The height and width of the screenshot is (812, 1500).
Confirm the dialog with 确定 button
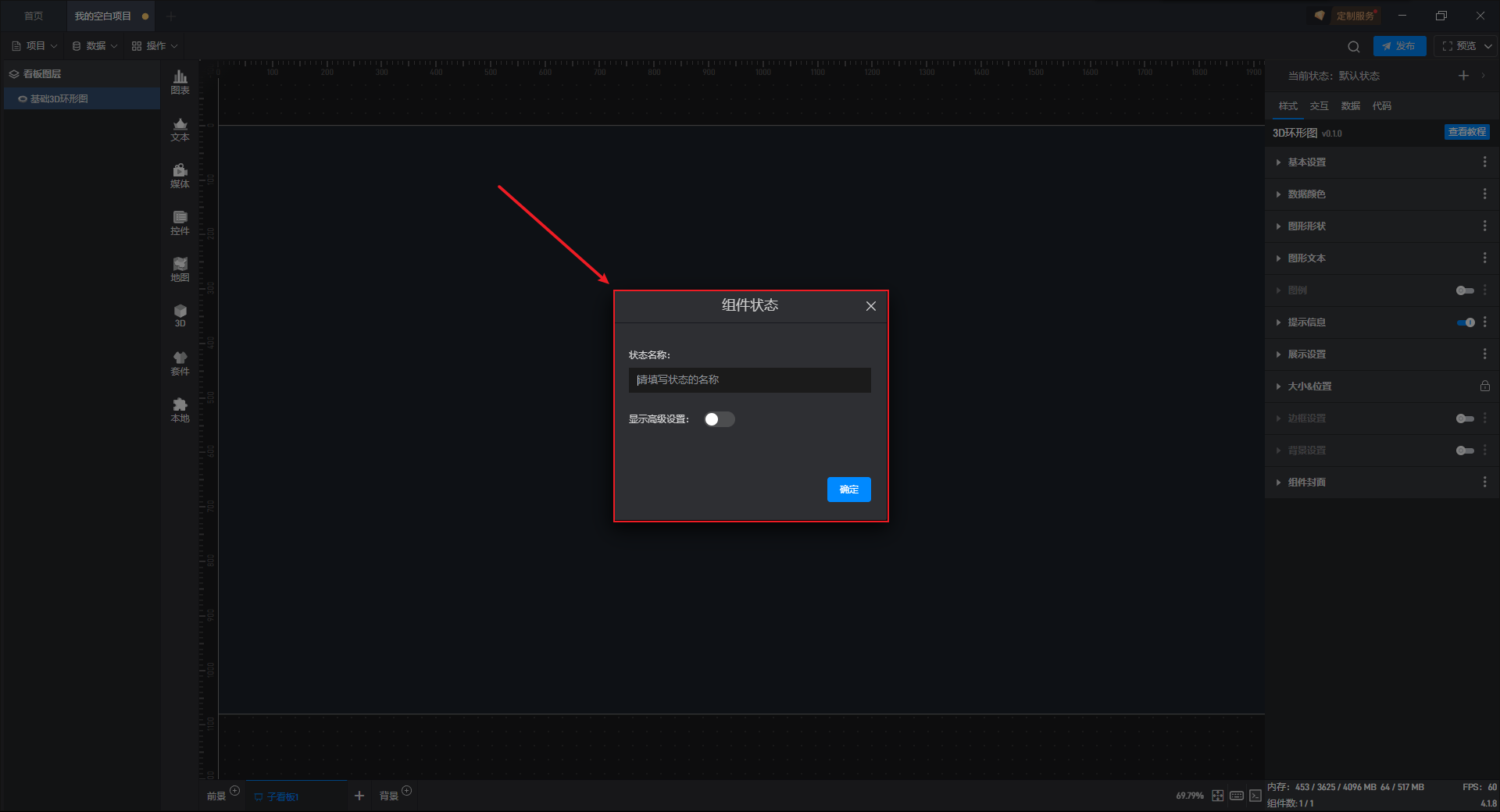pyautogui.click(x=849, y=490)
